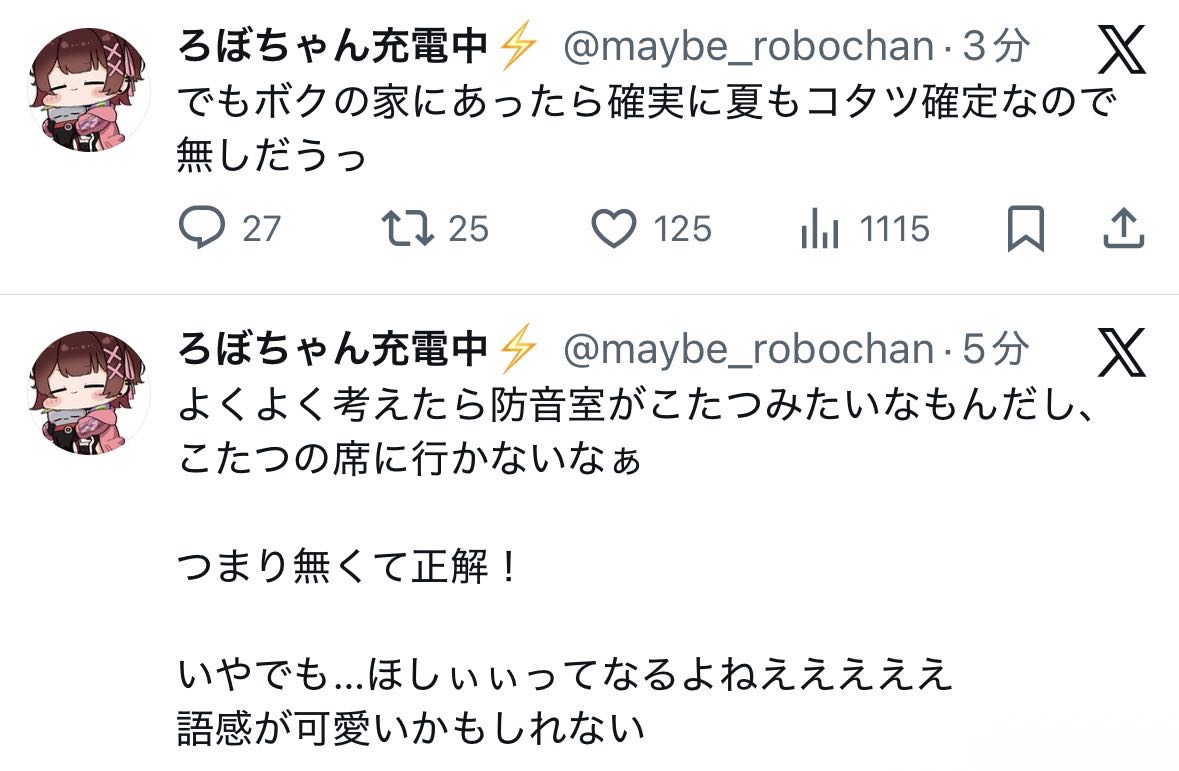This screenshot has height=771, width=1179.
Task: Click ろぼちゃん充電中 name on second tweet
Action: (x=333, y=349)
